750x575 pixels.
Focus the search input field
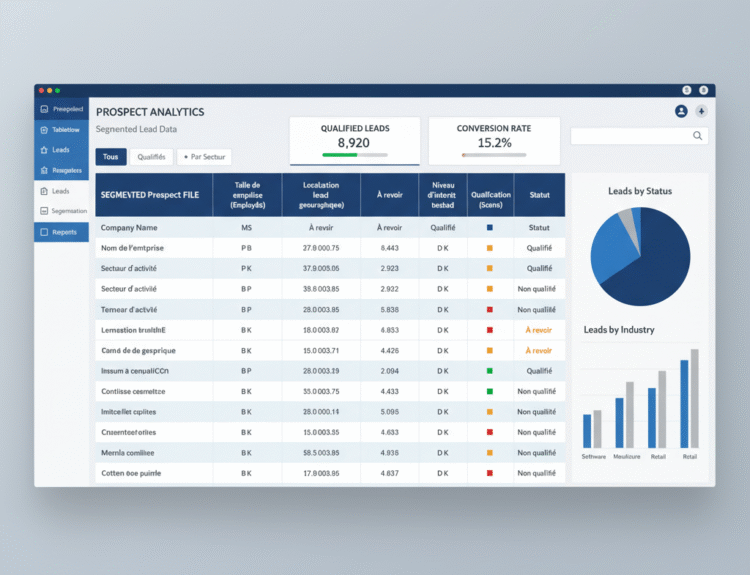click(x=630, y=136)
